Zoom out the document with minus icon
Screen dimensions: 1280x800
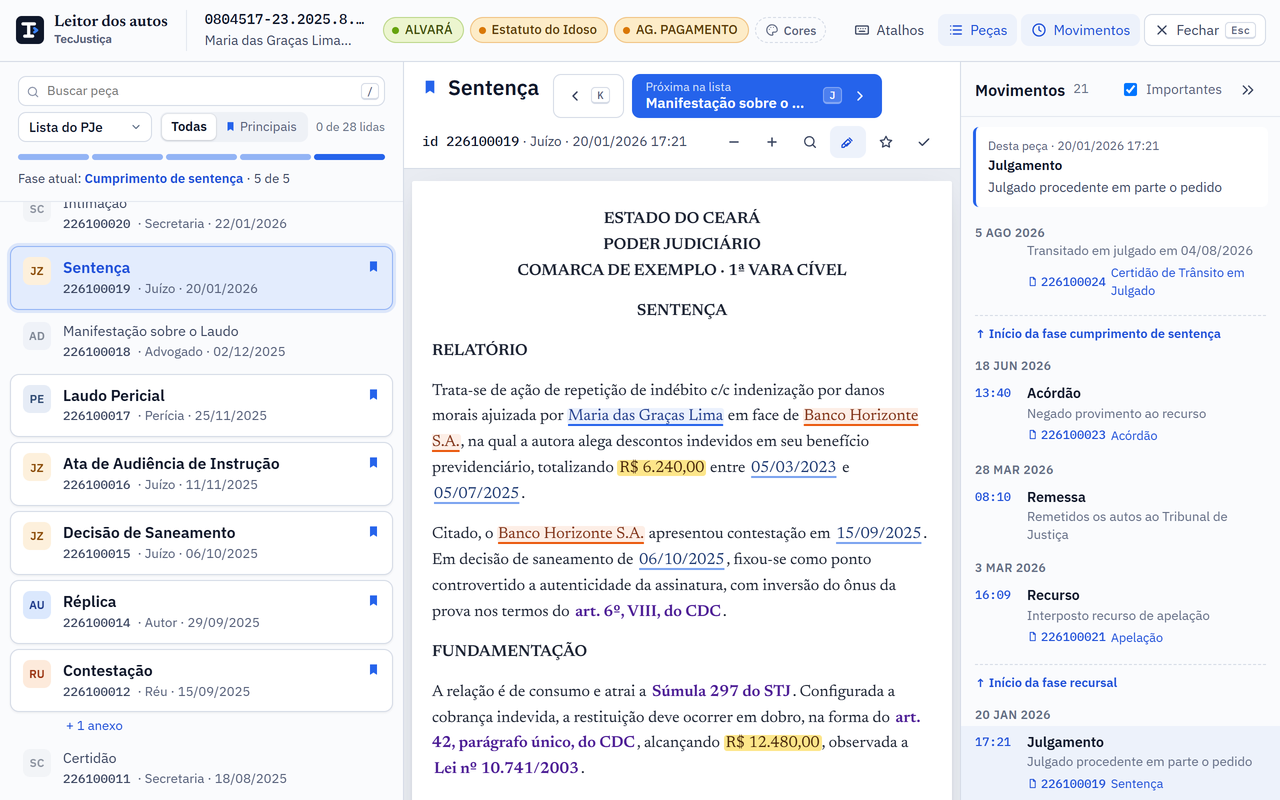tap(734, 142)
